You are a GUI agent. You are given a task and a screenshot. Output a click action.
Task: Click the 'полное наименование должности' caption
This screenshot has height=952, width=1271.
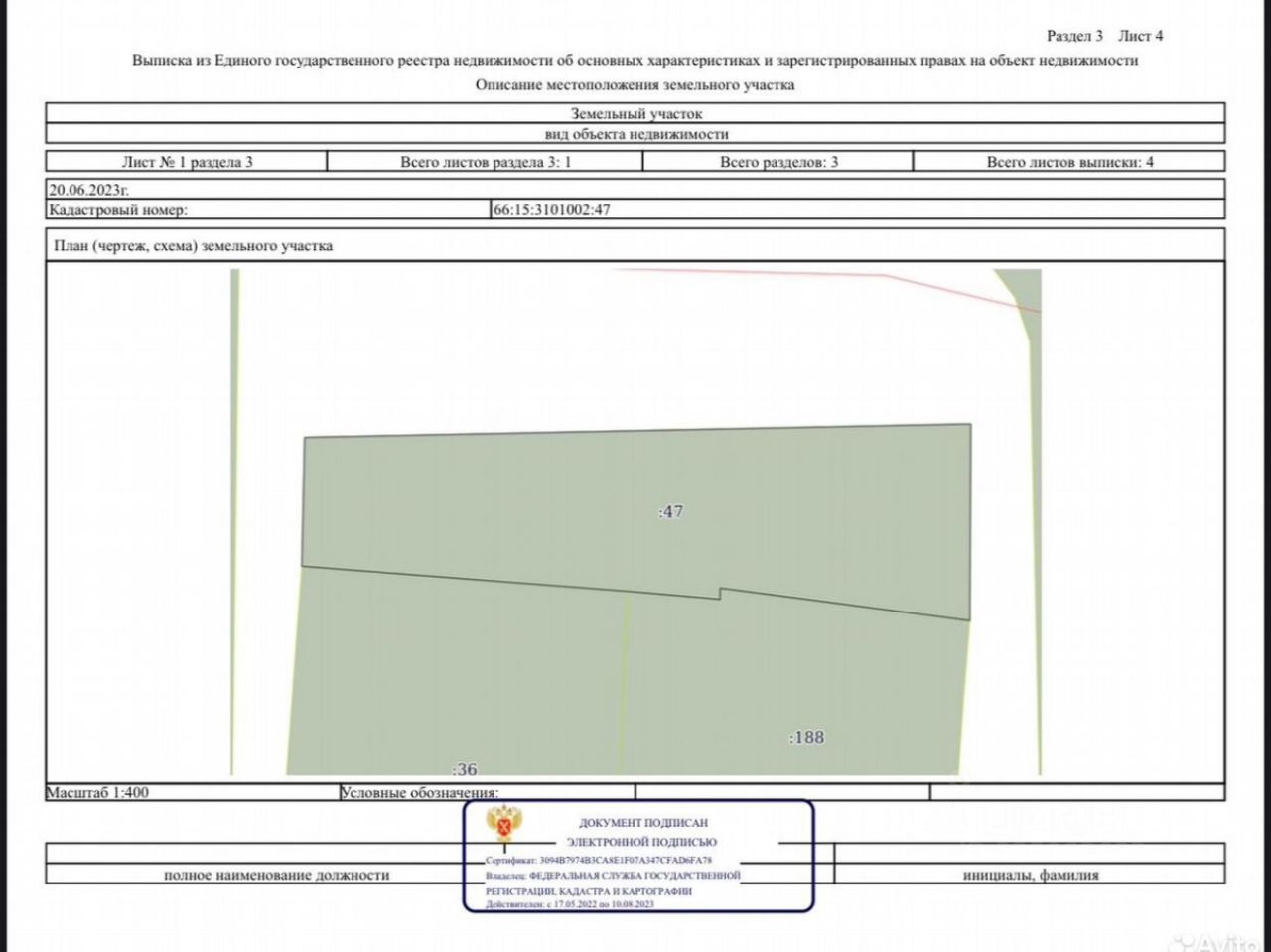click(276, 876)
